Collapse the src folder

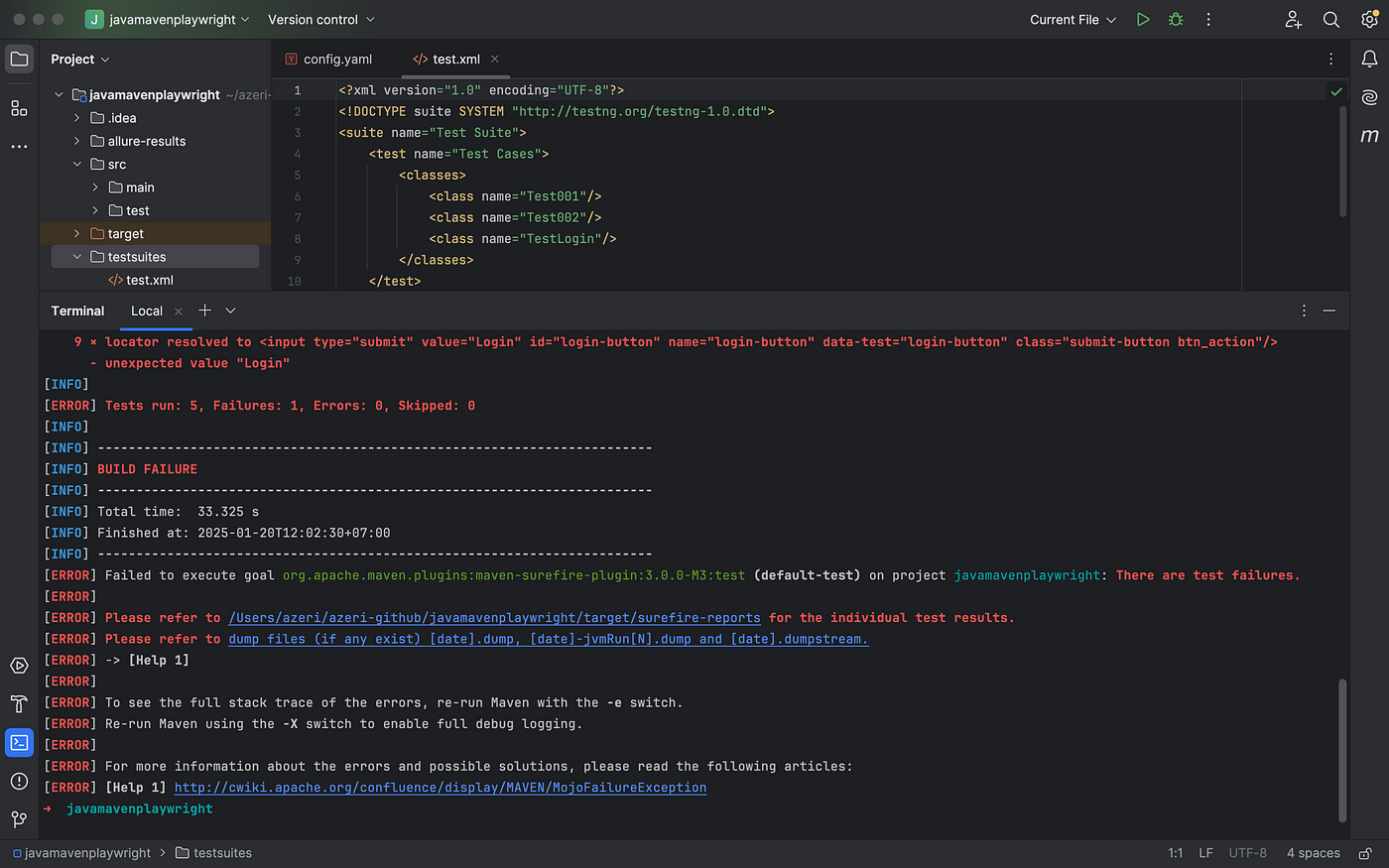(77, 165)
